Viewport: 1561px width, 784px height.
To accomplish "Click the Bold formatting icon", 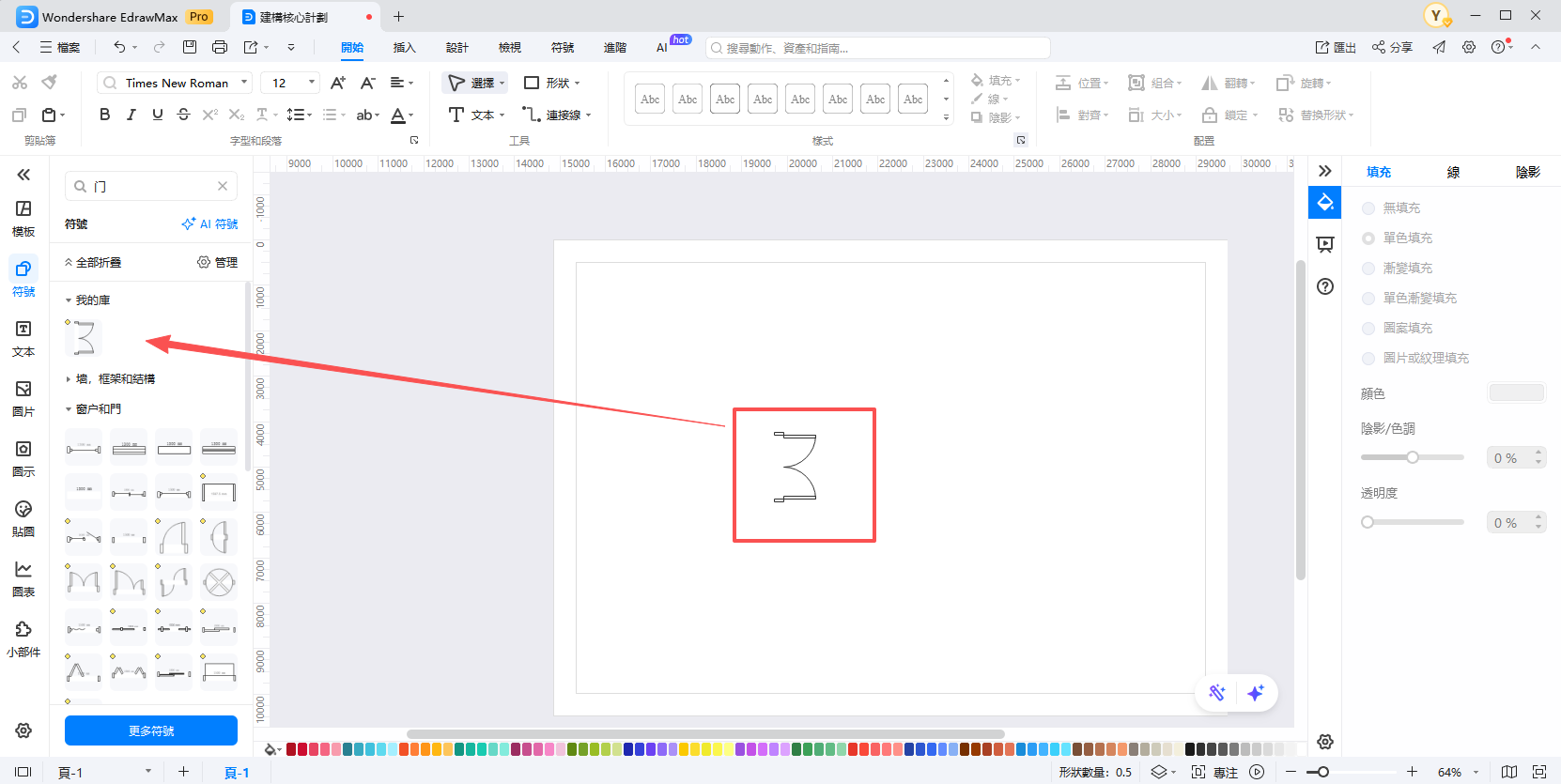I will (x=104, y=115).
